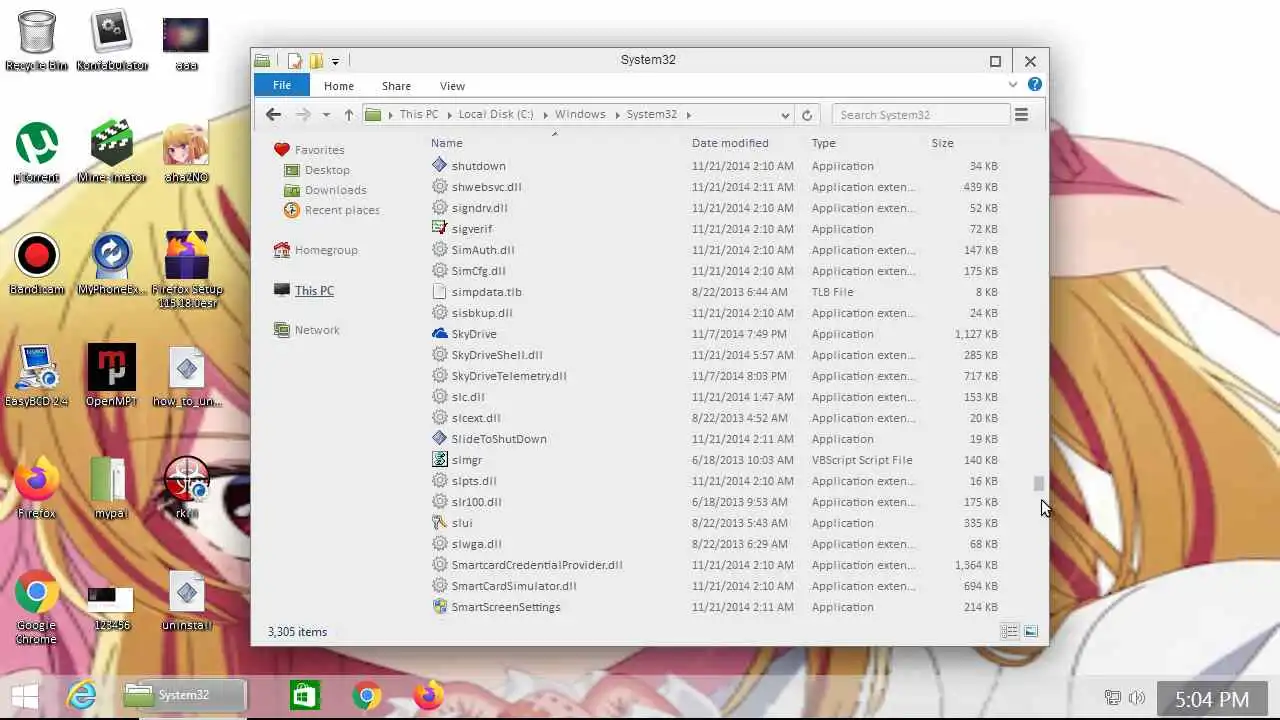
Task: Click the System32 taskbar button
Action: click(183, 695)
